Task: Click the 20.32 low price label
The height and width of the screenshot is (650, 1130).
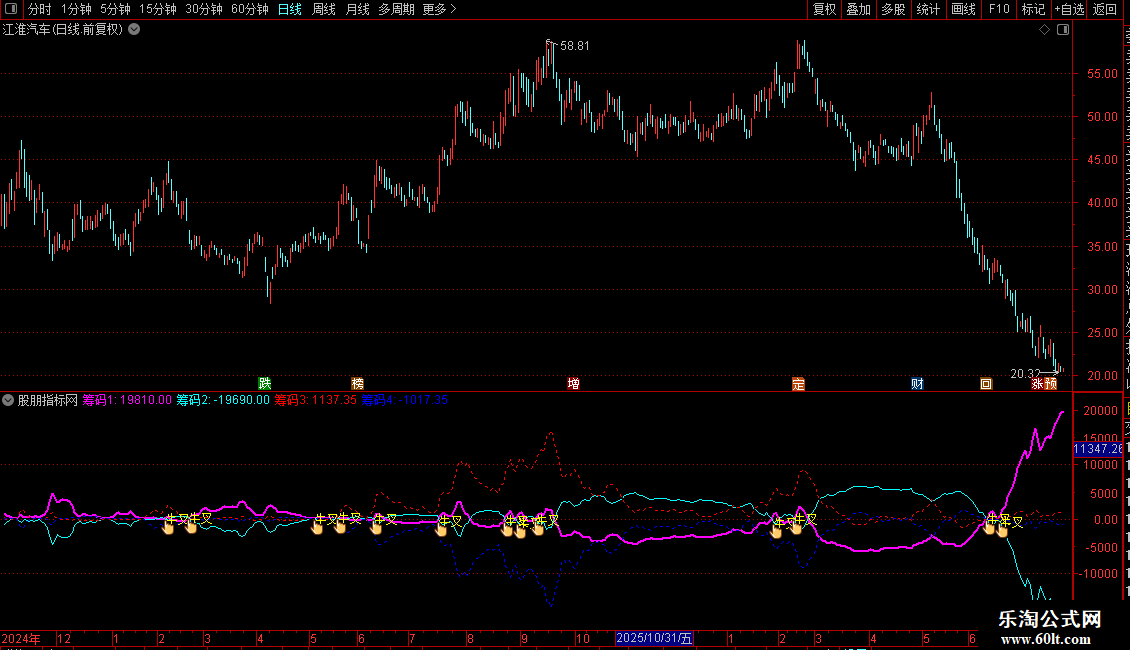Action: pos(1026,373)
